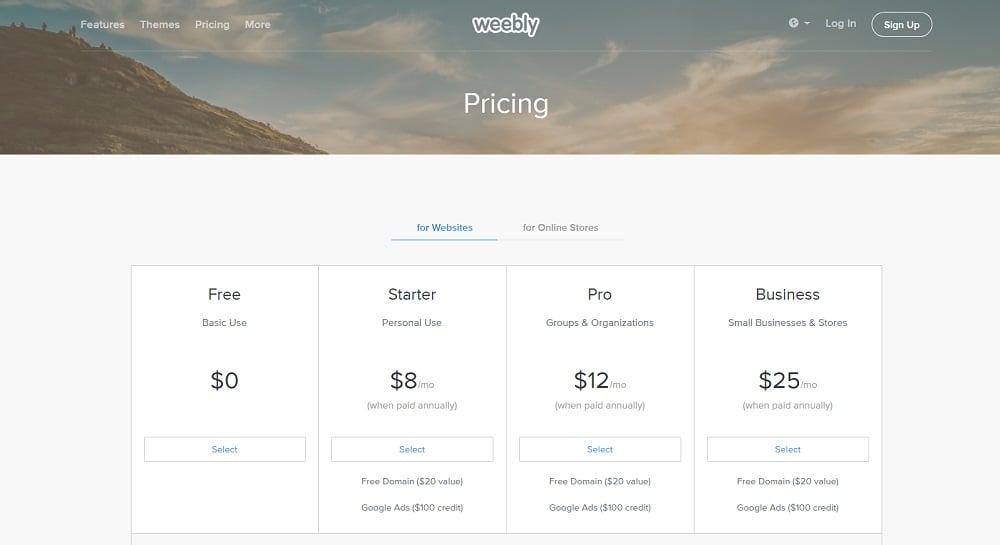Open the Features page
This screenshot has height=545, width=1000.
(102, 24)
